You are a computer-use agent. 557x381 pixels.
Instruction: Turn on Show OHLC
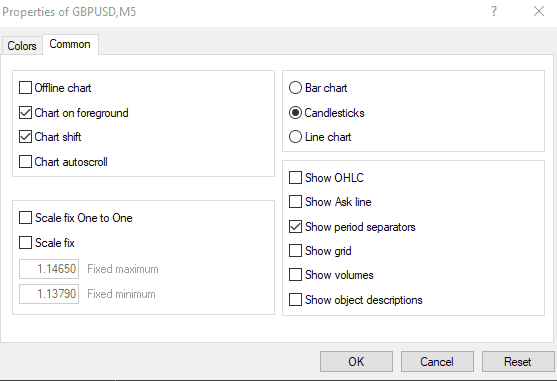[295, 178]
